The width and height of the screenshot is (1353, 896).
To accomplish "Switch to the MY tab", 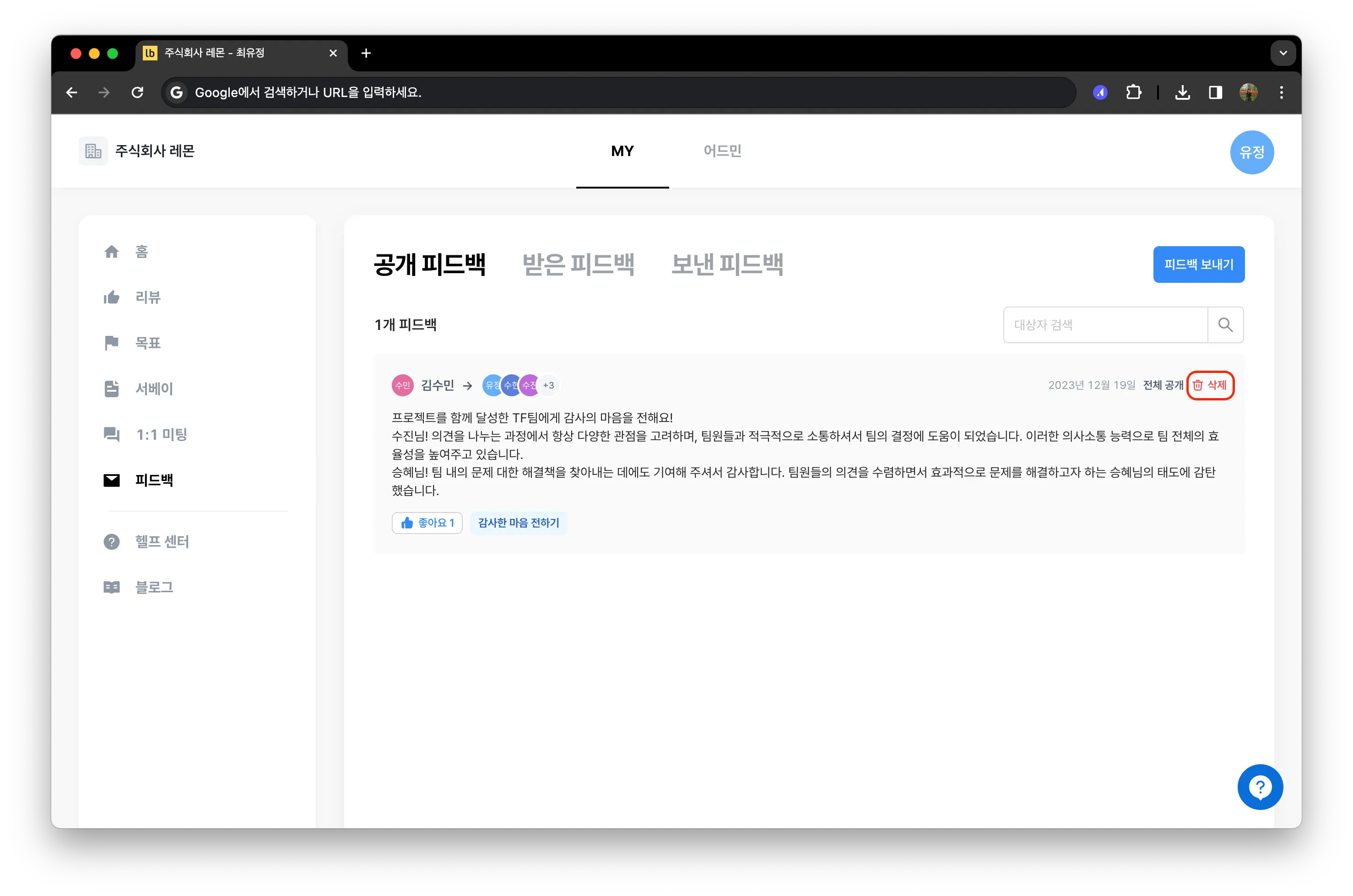I will 622,151.
